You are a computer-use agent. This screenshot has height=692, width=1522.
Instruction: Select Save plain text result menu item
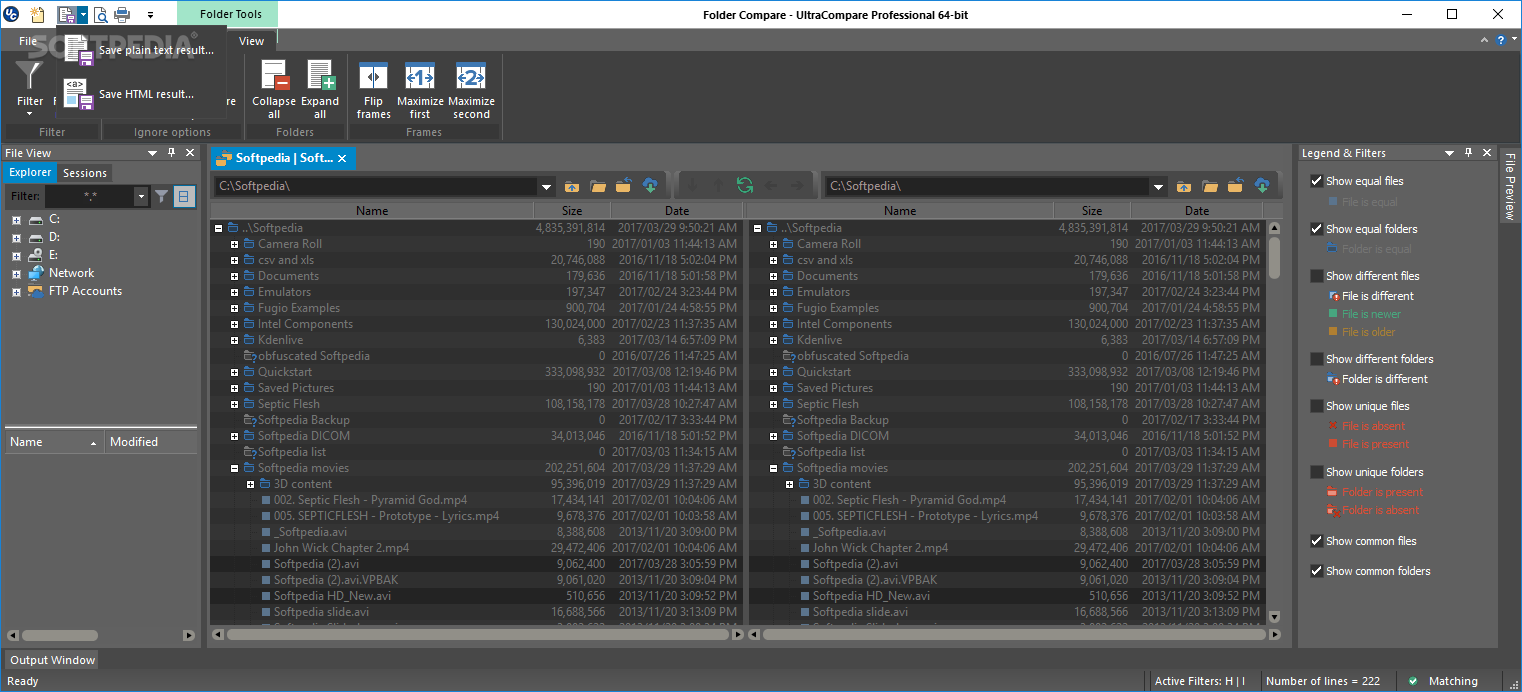140,50
